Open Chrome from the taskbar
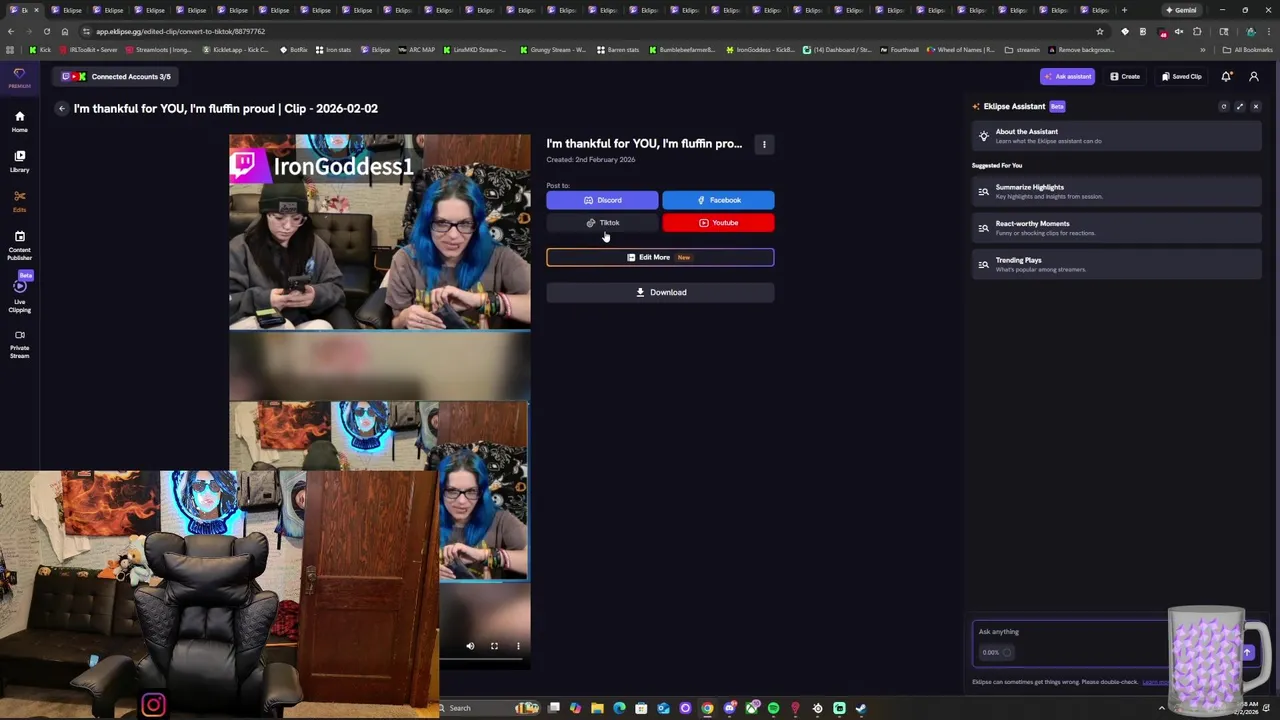Image resolution: width=1280 pixels, height=720 pixels. (707, 708)
